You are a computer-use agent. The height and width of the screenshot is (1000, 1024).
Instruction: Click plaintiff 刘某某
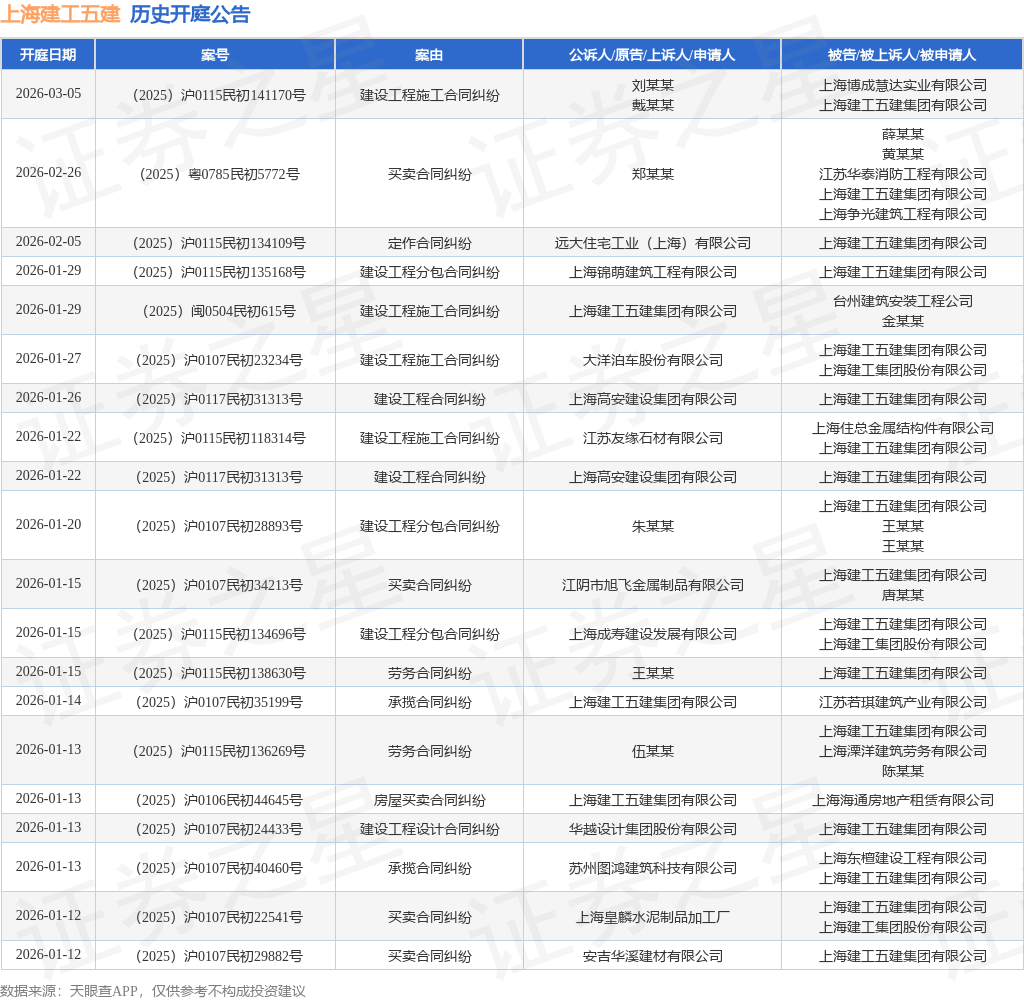tap(652, 86)
